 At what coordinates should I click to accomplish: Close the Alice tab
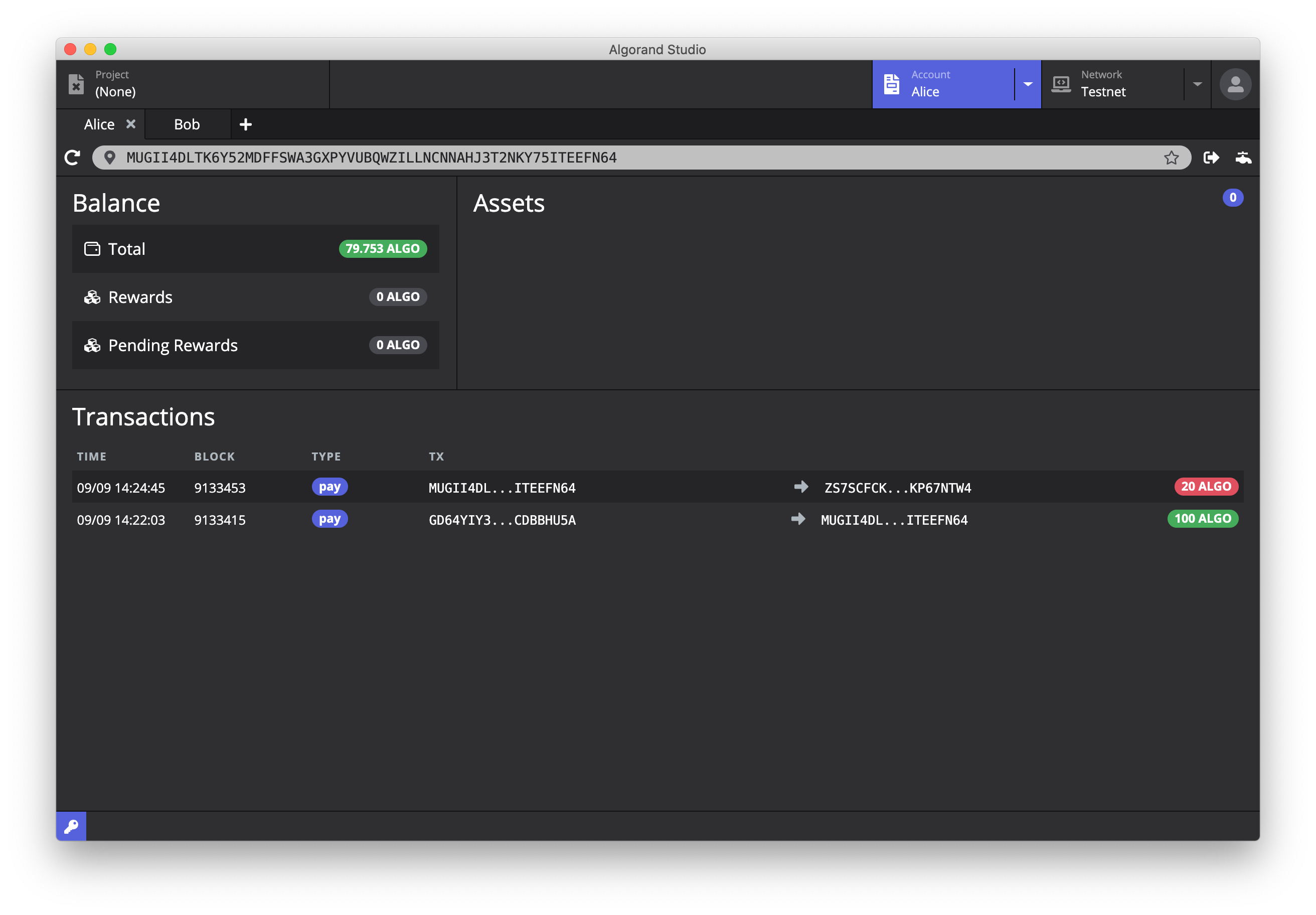click(130, 124)
